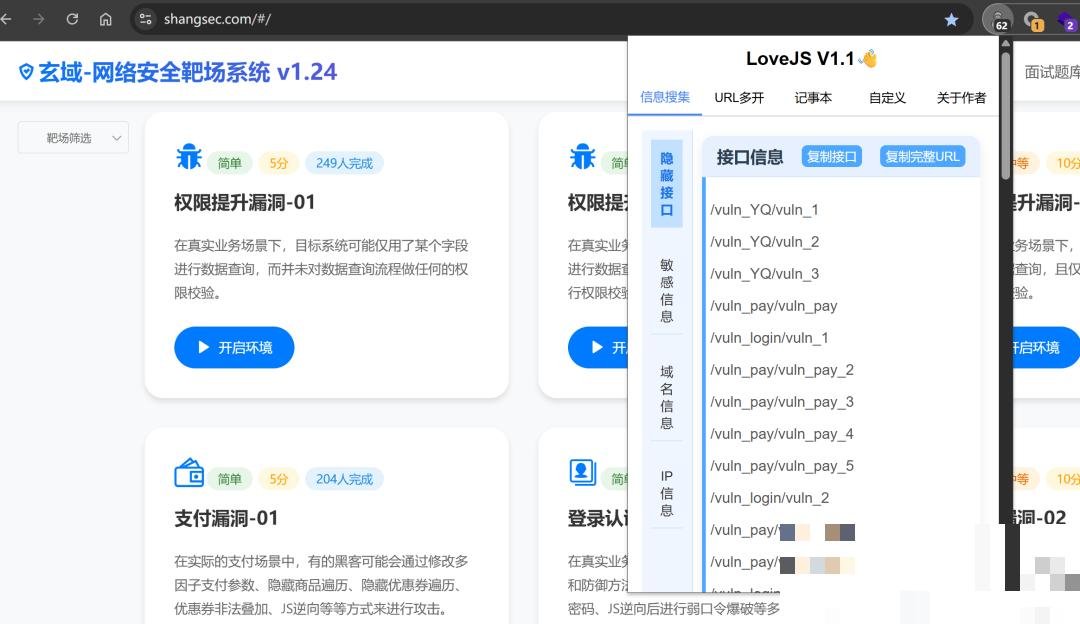Click the 简单 tag on 权限提升漏洞-01
Viewport: 1080px width, 624px height.
pos(229,163)
